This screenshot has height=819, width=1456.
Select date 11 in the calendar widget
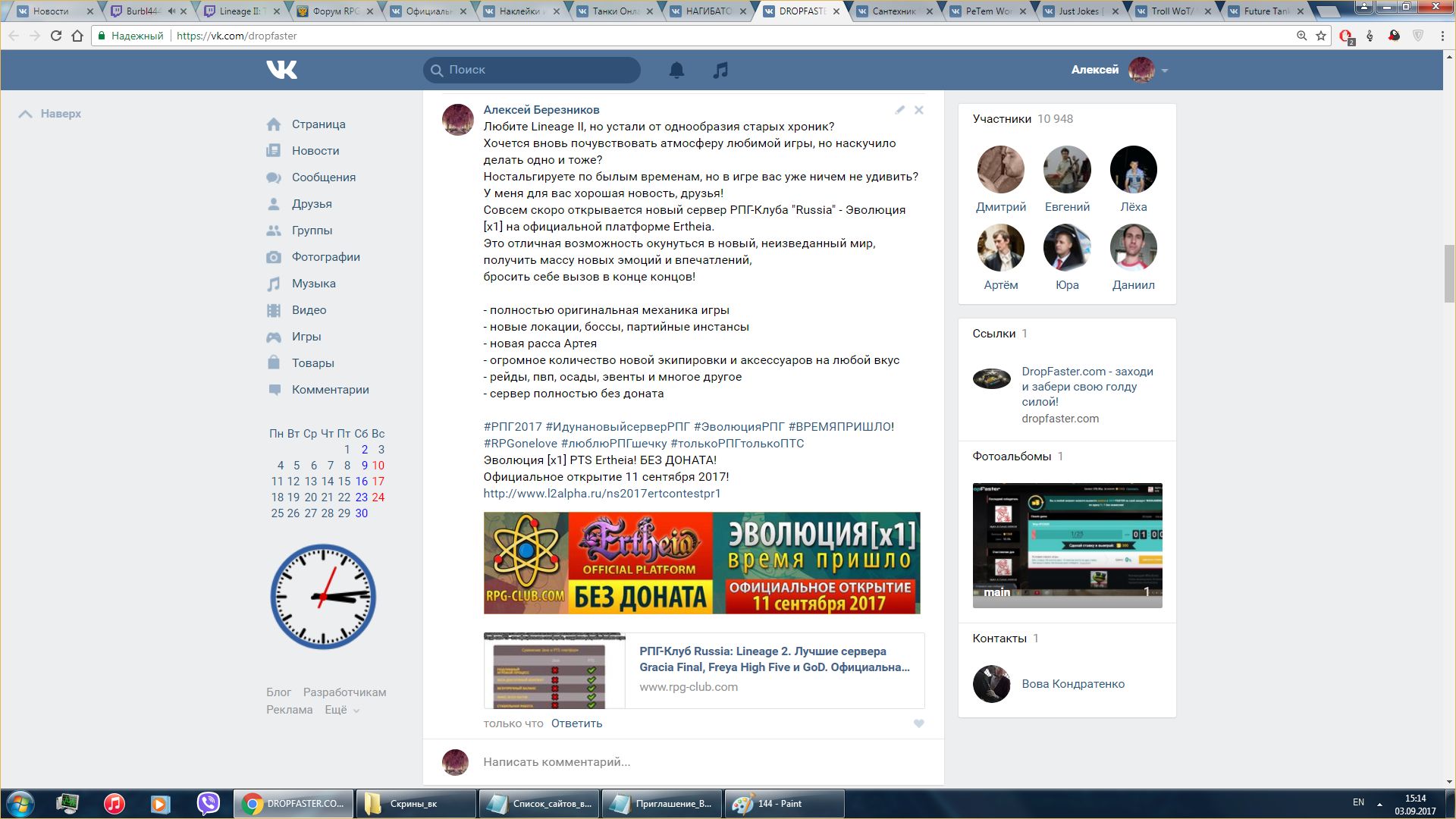[x=277, y=482]
